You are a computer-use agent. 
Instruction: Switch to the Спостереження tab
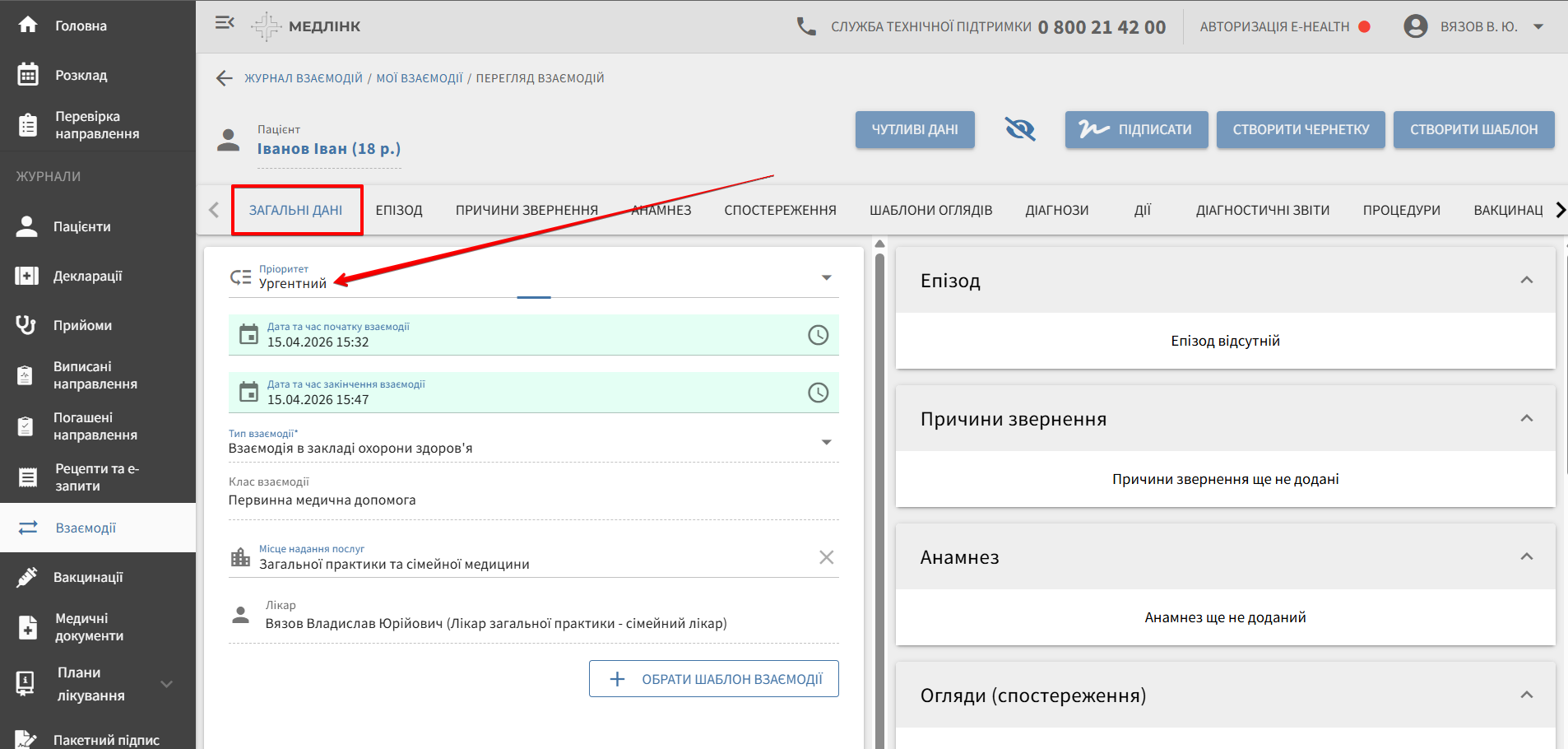coord(780,210)
